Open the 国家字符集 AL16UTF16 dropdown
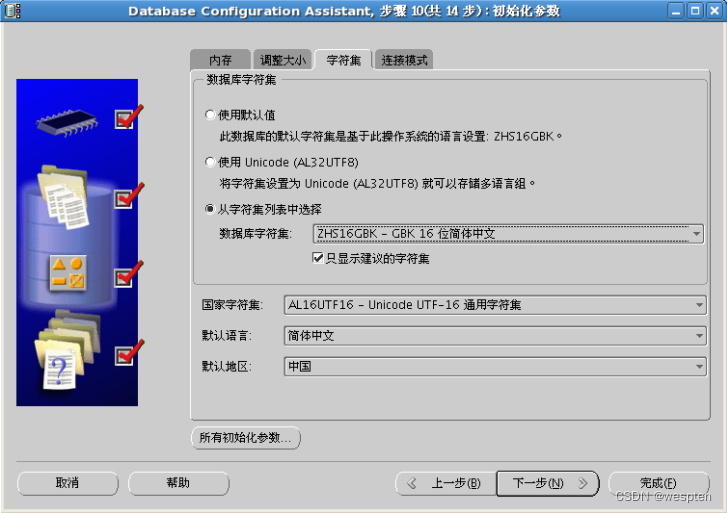Viewport: 727px width, 513px height. [495, 305]
